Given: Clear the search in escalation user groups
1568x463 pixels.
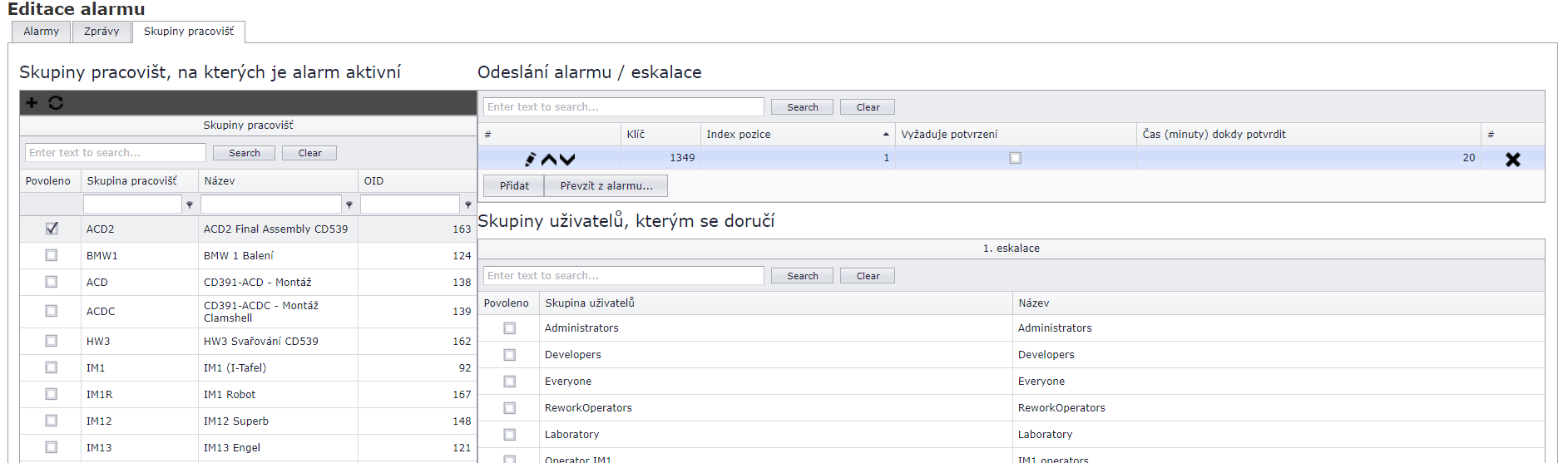Looking at the screenshot, I should pyautogui.click(x=868, y=276).
